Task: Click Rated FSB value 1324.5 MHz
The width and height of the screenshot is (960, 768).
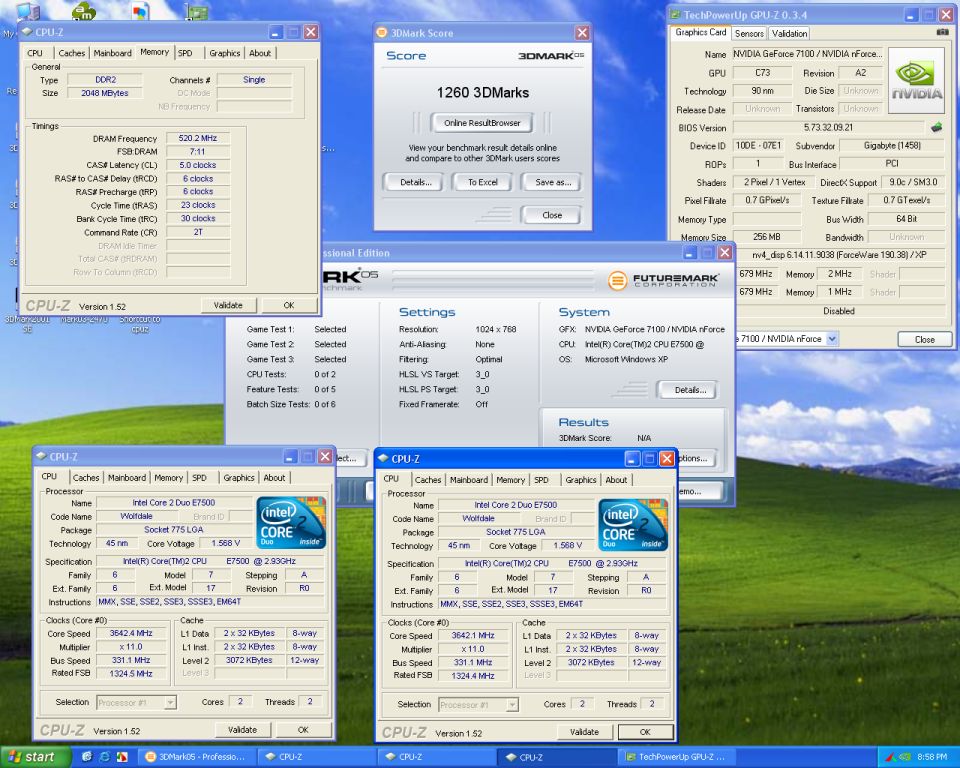Action: (131, 674)
